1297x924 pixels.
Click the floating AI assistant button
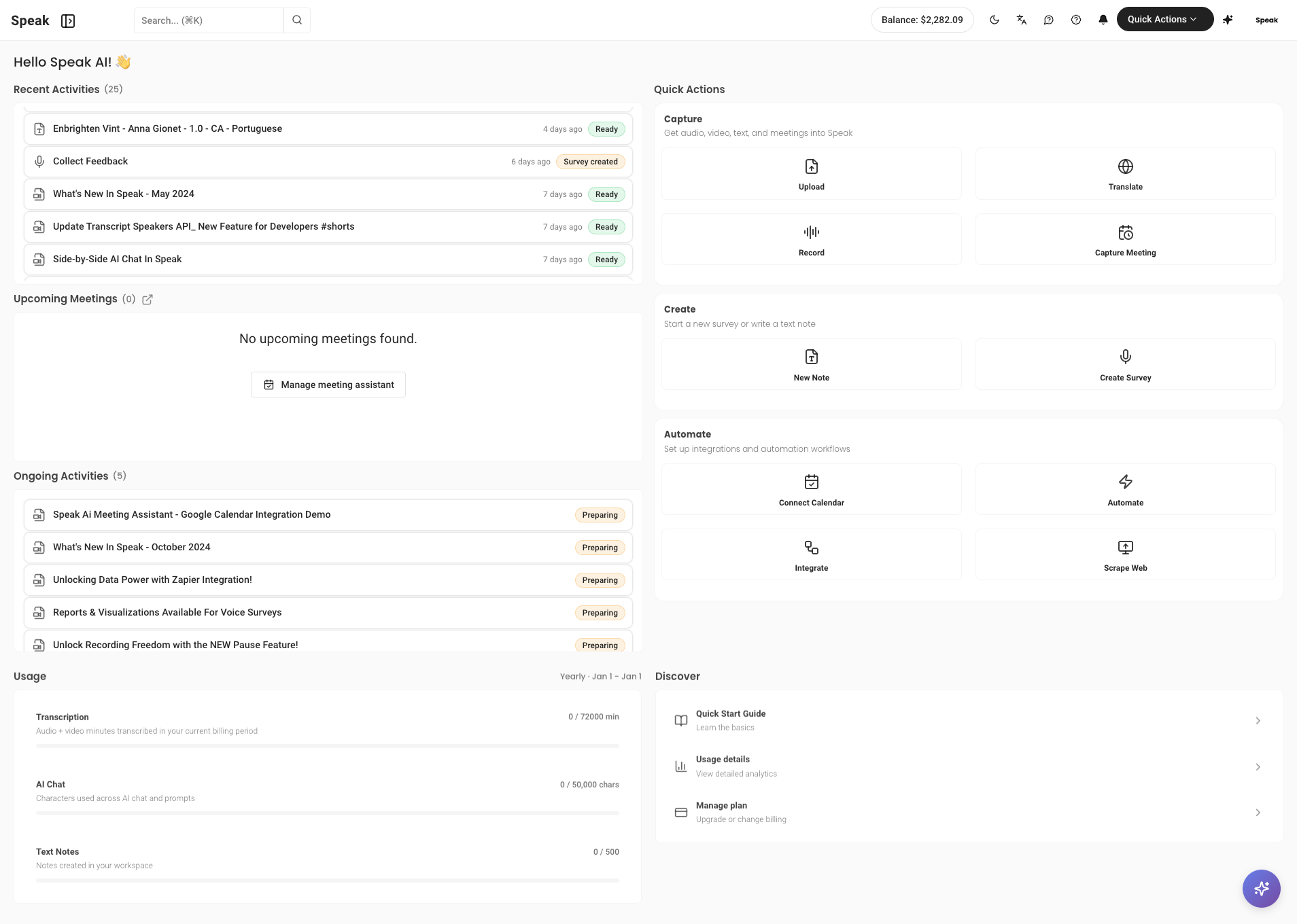click(x=1262, y=889)
